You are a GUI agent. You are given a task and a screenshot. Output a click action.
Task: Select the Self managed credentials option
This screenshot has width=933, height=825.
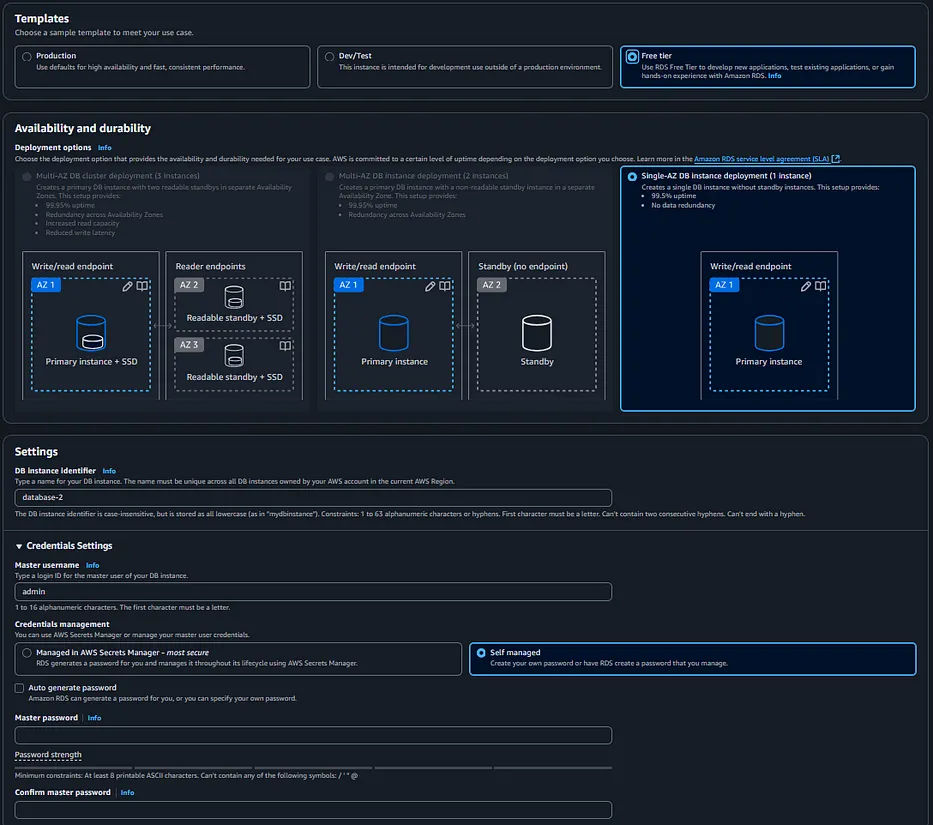click(482, 655)
